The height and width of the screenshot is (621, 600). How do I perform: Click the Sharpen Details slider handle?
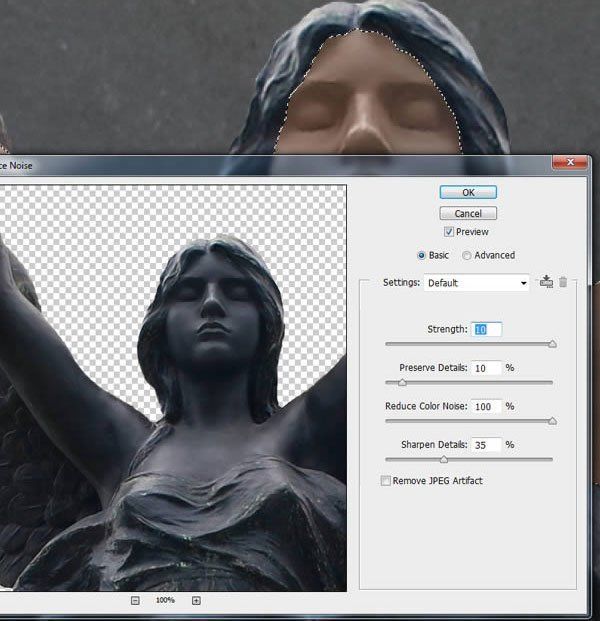coord(444,459)
